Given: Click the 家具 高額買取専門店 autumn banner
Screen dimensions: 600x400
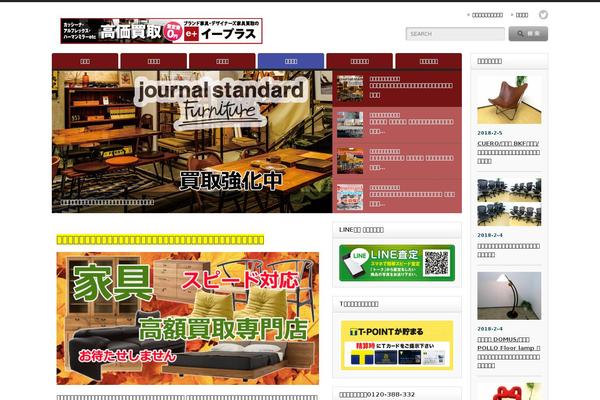Looking at the screenshot, I should click(x=188, y=318).
